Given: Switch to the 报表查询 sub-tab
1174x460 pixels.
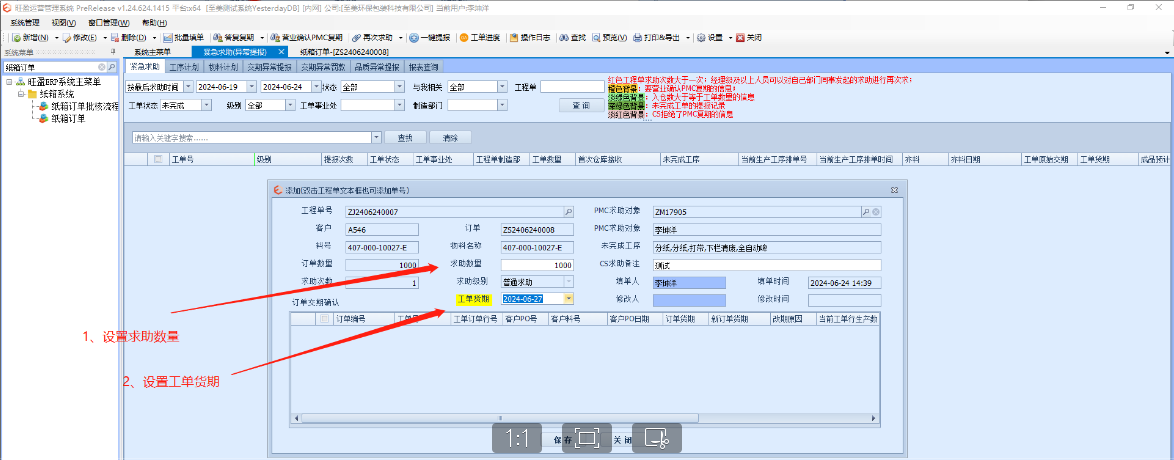Looking at the screenshot, I should [425, 67].
